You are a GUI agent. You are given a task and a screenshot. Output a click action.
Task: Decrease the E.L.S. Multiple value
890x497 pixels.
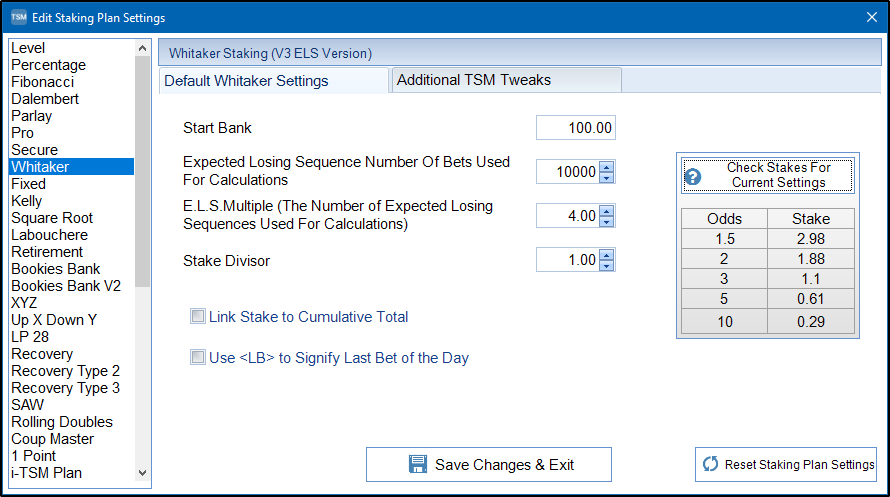(607, 221)
